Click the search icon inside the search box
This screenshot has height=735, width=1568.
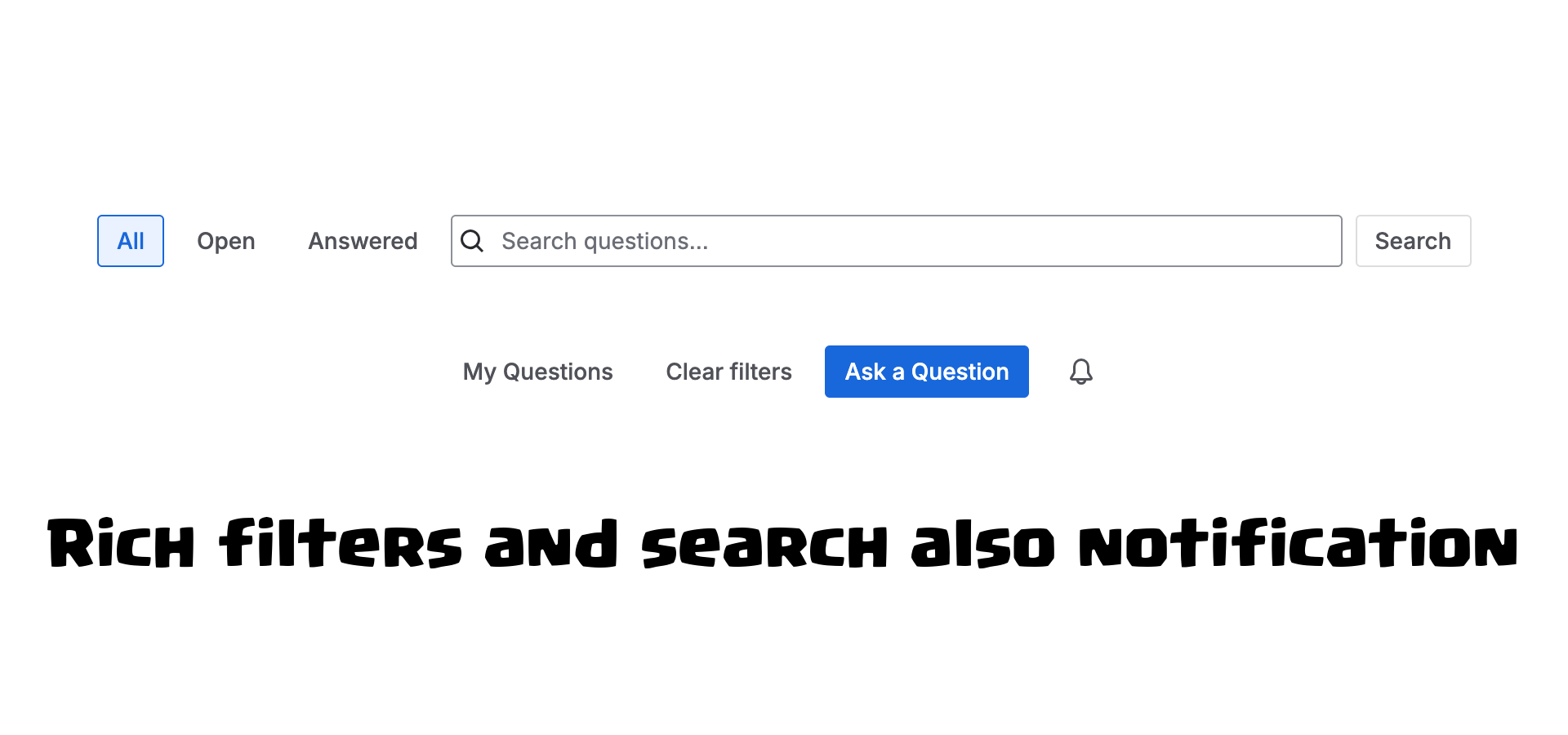pos(472,241)
